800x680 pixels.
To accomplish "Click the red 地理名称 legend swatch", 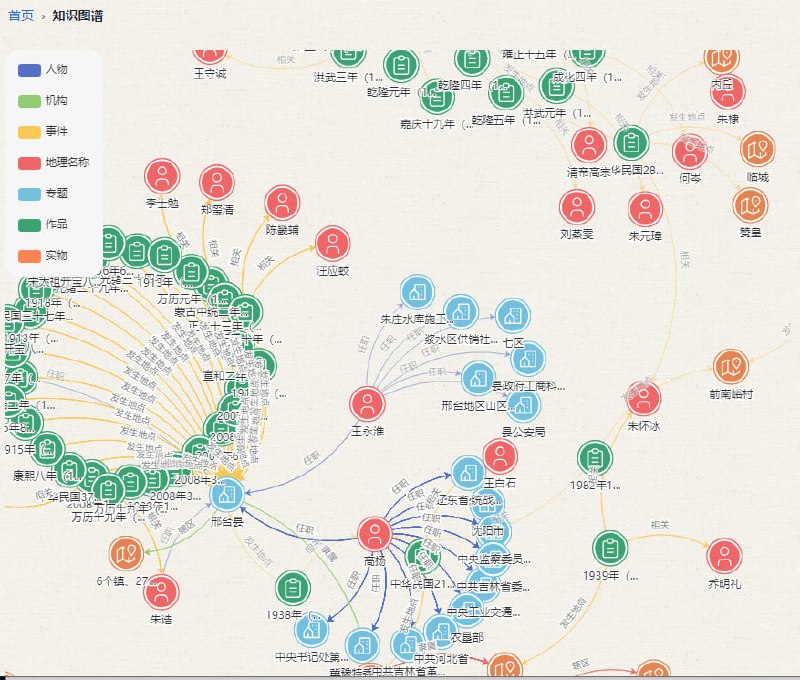I will tap(29, 163).
